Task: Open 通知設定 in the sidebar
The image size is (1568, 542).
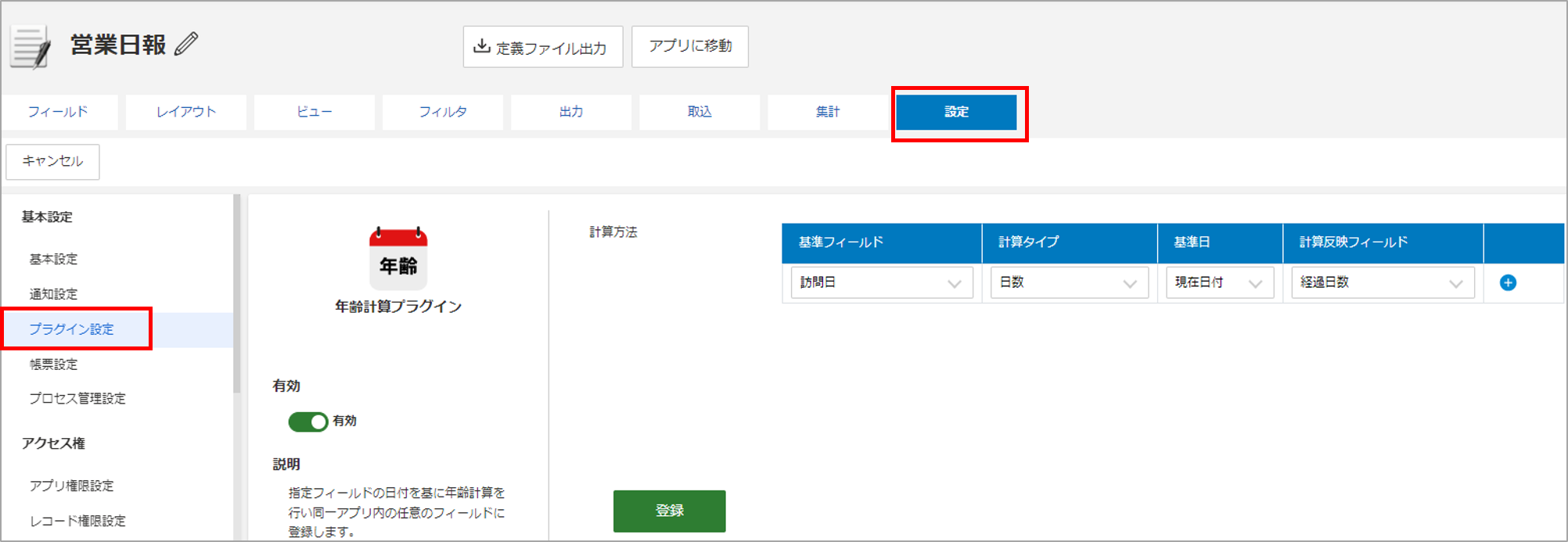Action: point(54,294)
